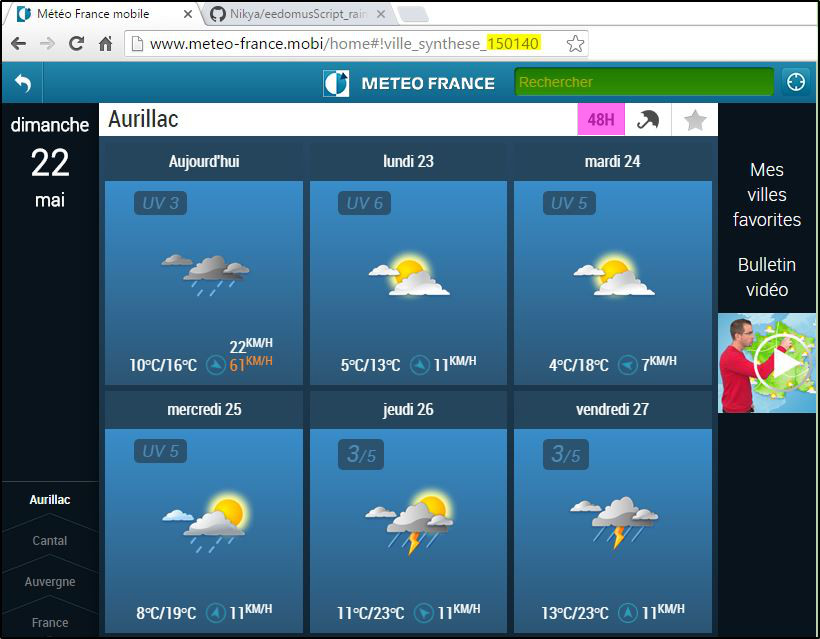Close the Nikya/eedomusScript_rain tab
820x639 pixels.
point(381,15)
